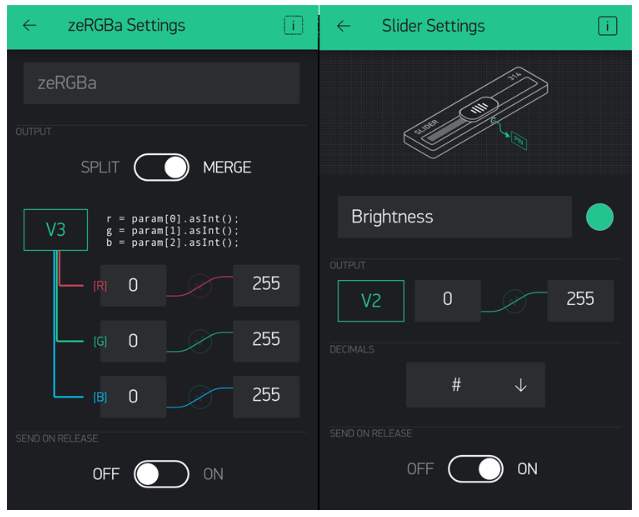This screenshot has width=639, height=517.
Task: Go back from Slider Settings screen
Action: tap(344, 26)
